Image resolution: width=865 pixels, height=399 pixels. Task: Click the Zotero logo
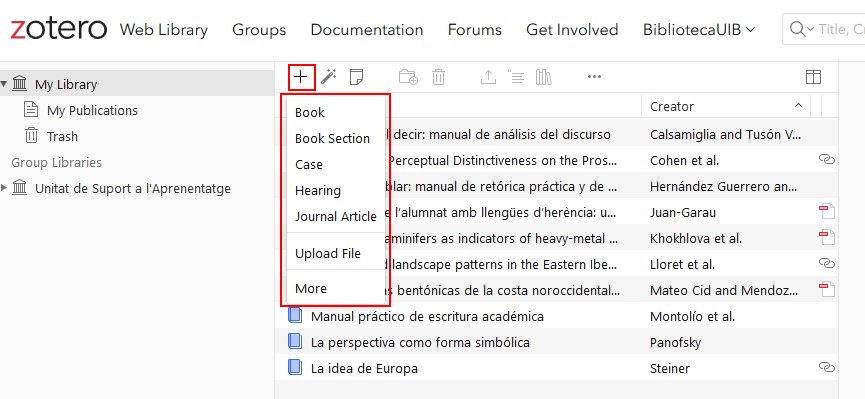(x=58, y=29)
